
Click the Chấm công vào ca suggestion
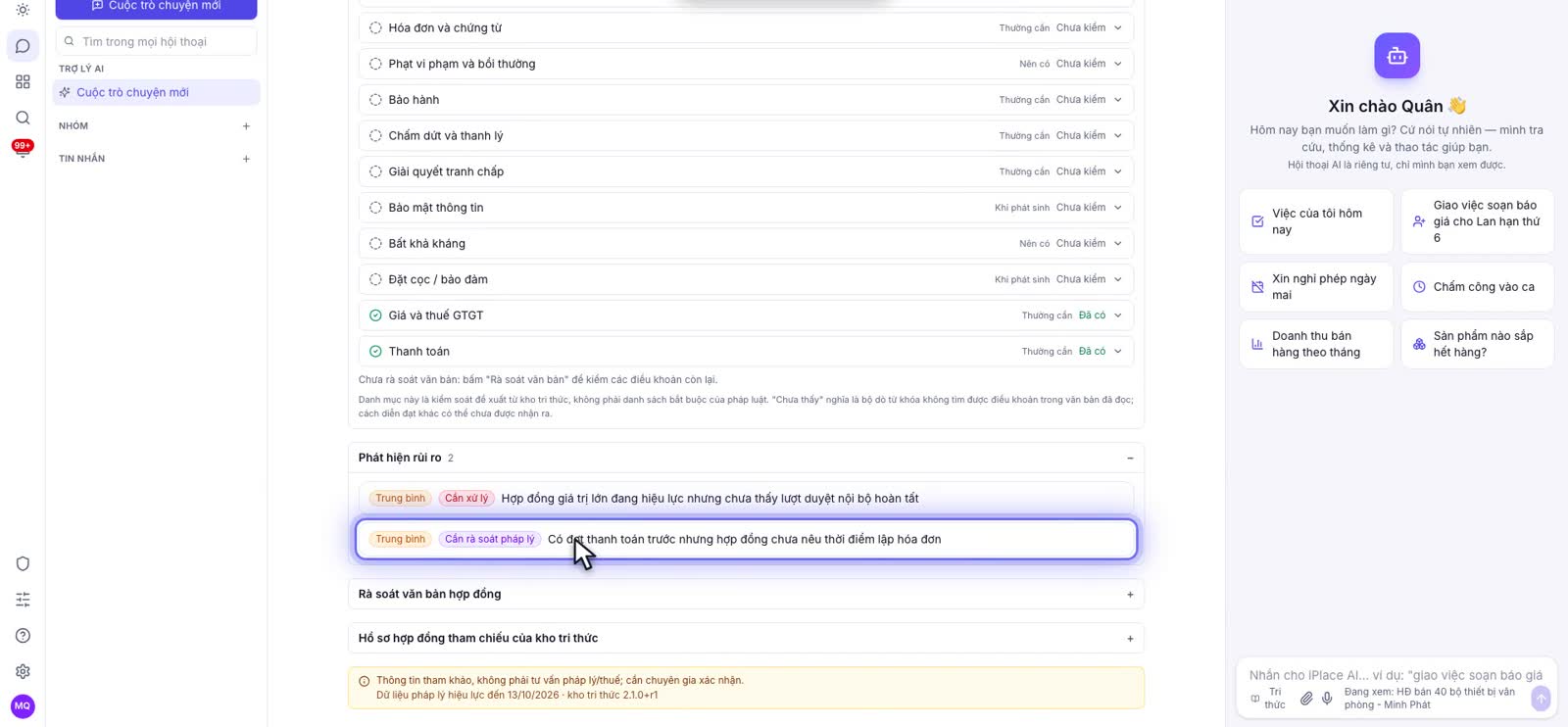click(x=1477, y=287)
